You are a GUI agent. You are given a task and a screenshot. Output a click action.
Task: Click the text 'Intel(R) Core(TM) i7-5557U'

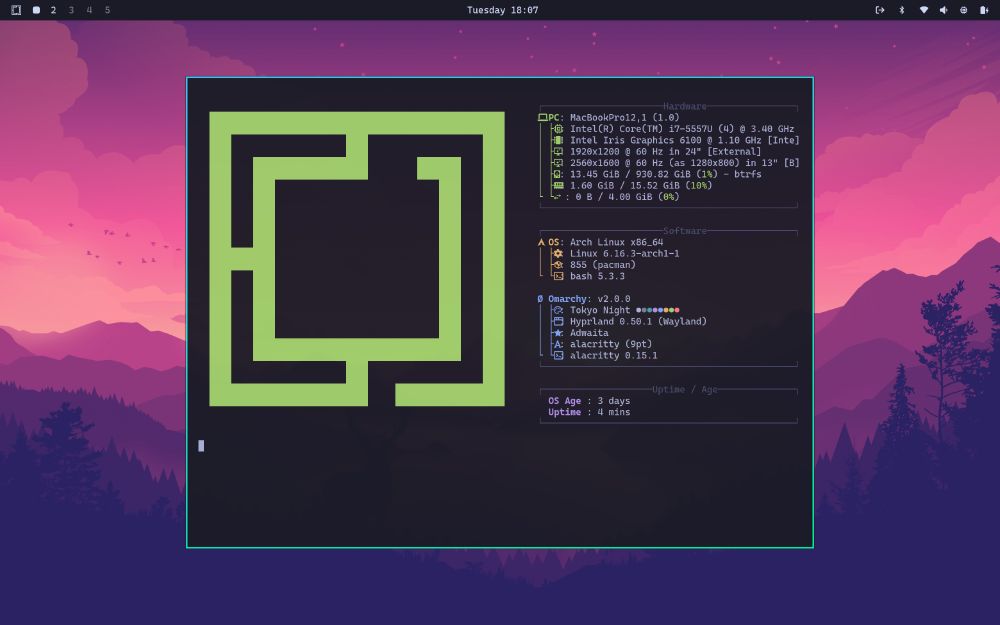(x=641, y=129)
